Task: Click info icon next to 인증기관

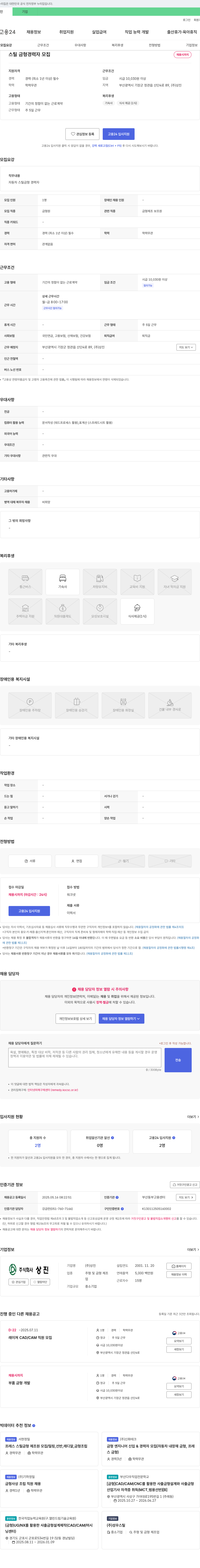Action: point(117,1197)
